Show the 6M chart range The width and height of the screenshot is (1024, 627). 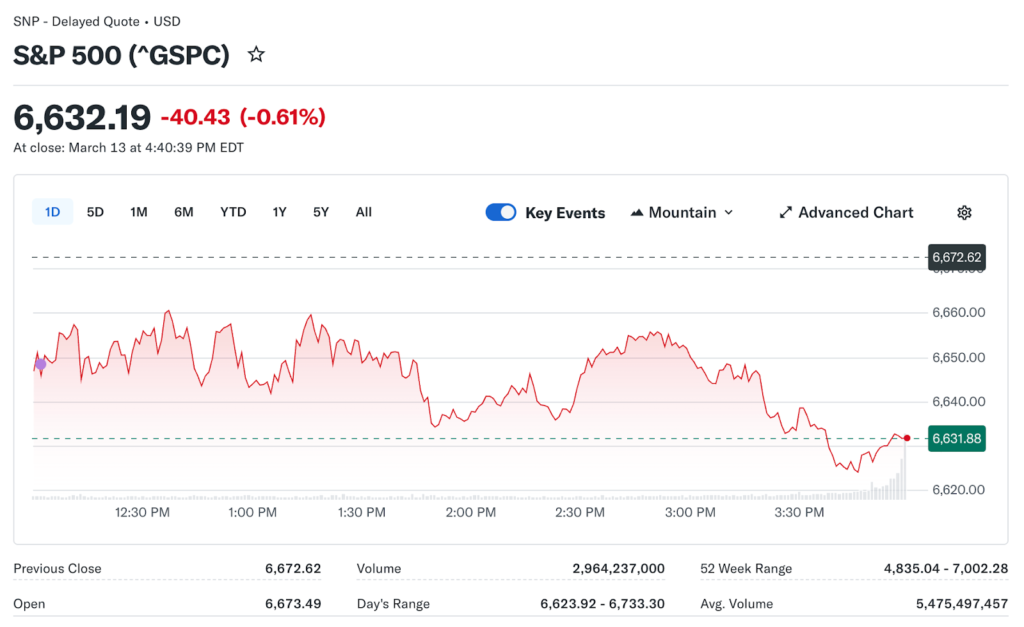pos(184,212)
